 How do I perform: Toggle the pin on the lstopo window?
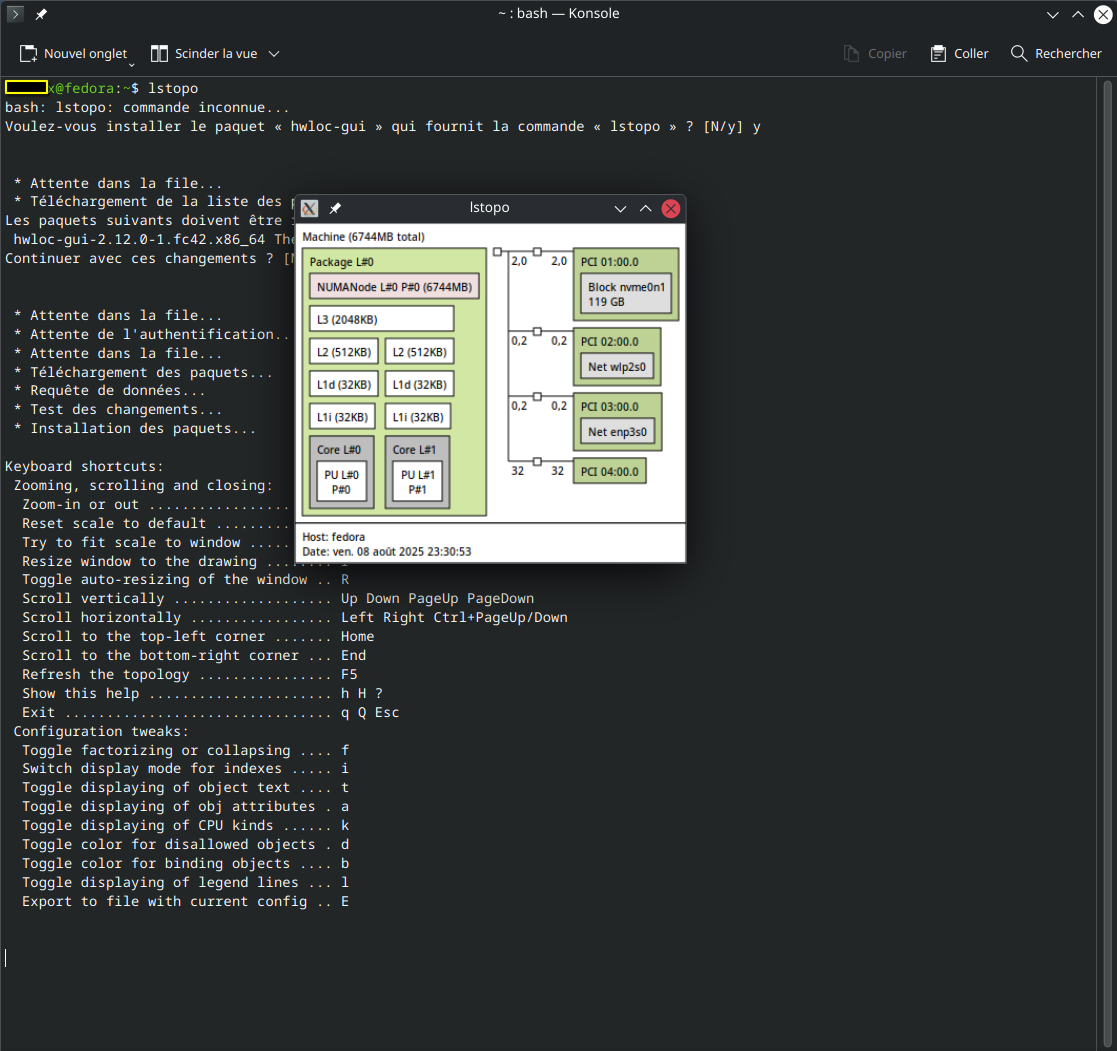pos(335,208)
